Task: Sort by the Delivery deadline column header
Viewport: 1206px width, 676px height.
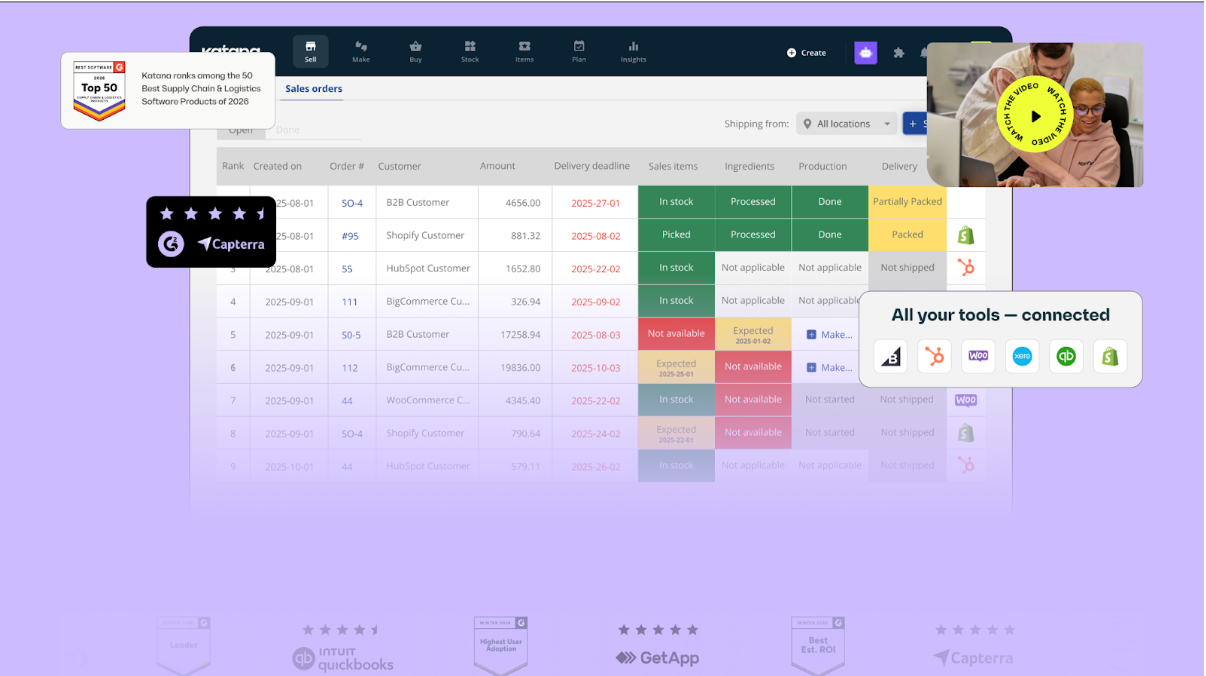Action: 592,166
